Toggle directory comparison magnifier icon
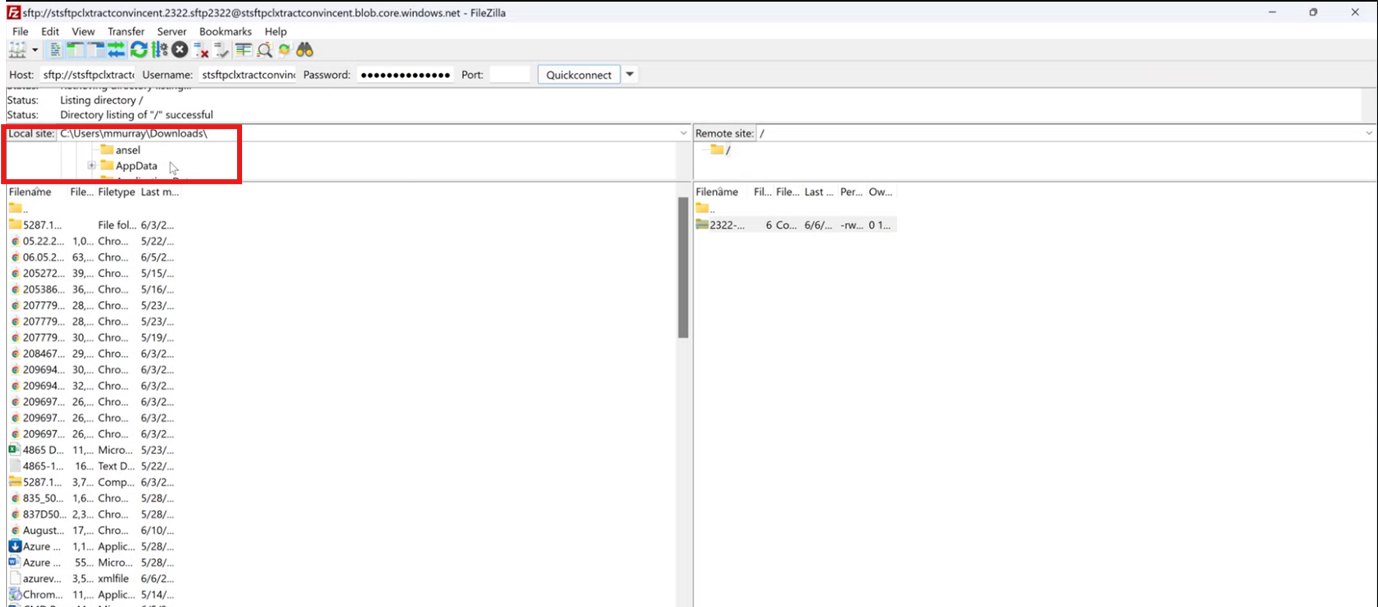This screenshot has width=1378, height=607. pos(264,49)
